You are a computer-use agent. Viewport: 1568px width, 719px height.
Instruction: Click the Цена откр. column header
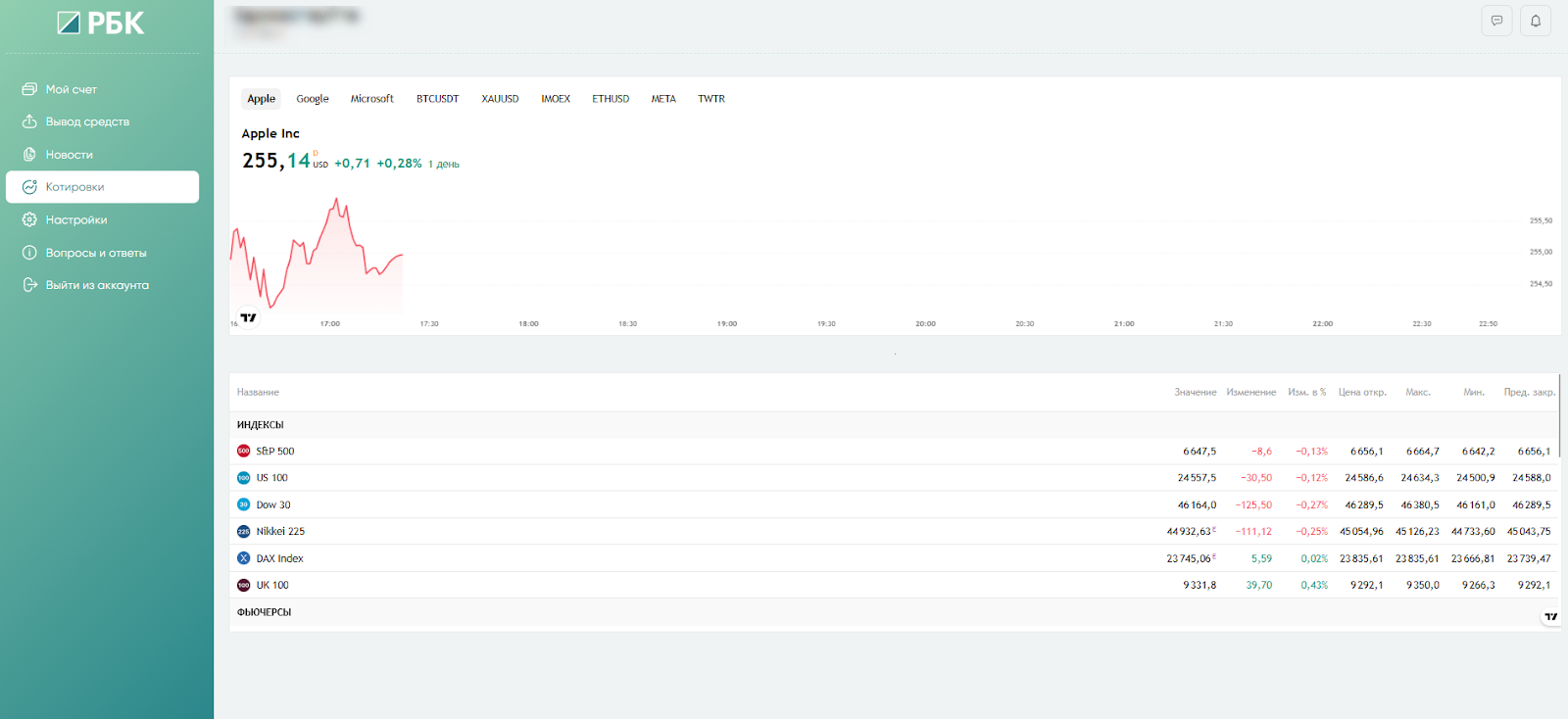pos(1362,393)
